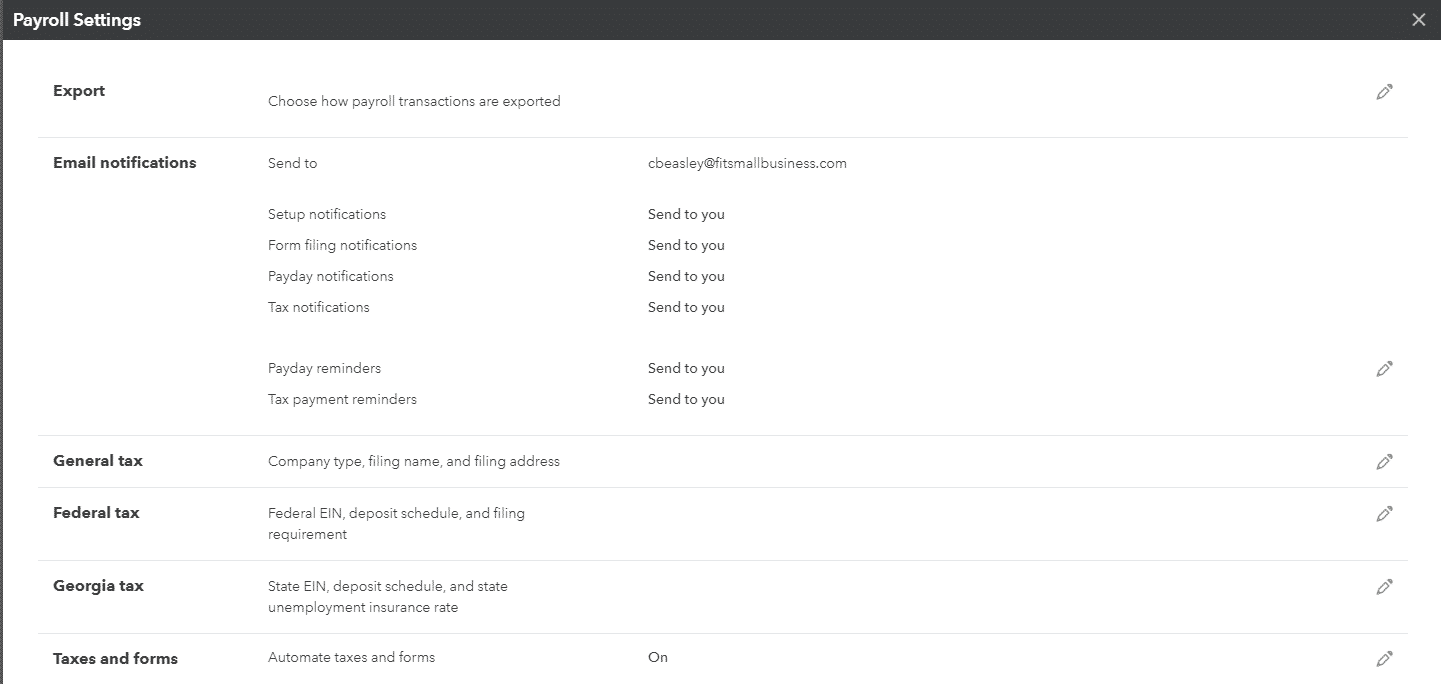The image size is (1441, 684).
Task: Click 'Company type, filing name, and filing address'
Action: coord(414,461)
